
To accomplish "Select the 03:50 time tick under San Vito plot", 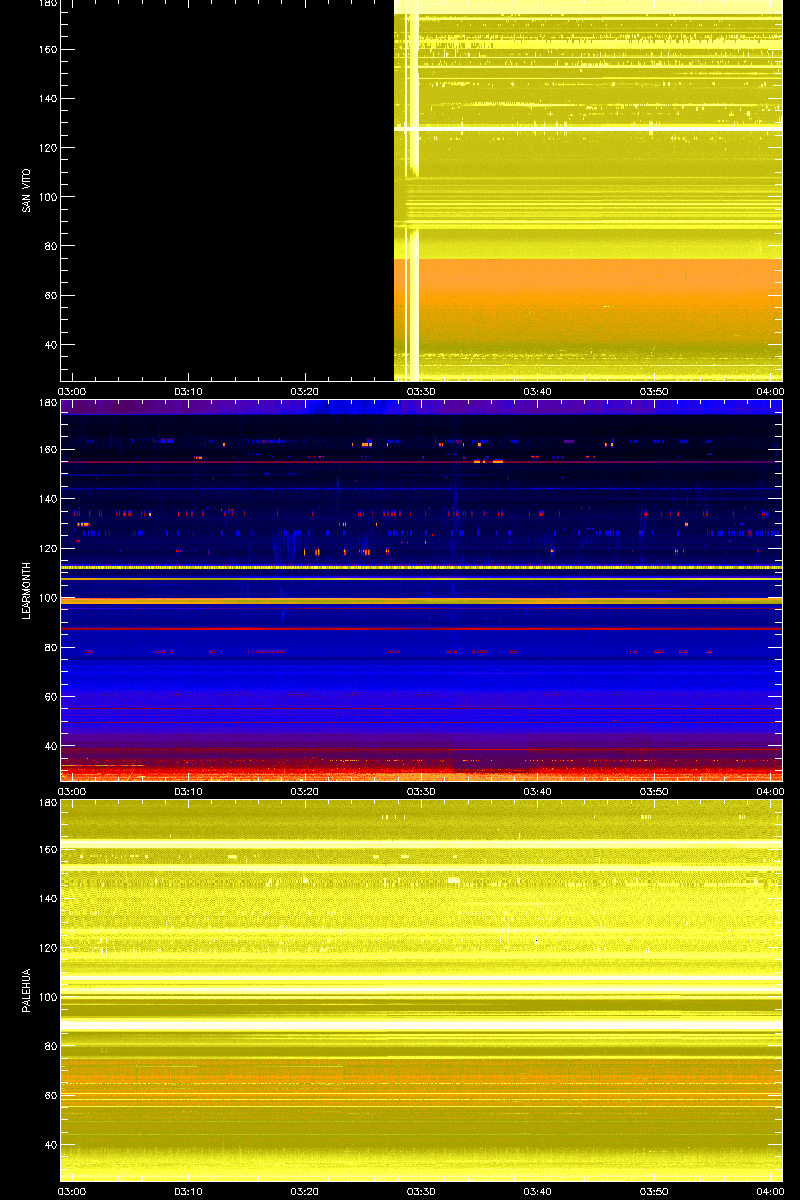I will coord(653,391).
